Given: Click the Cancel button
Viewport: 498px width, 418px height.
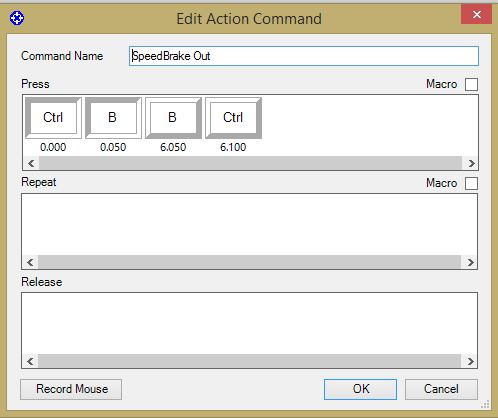Looking at the screenshot, I should pos(441,389).
